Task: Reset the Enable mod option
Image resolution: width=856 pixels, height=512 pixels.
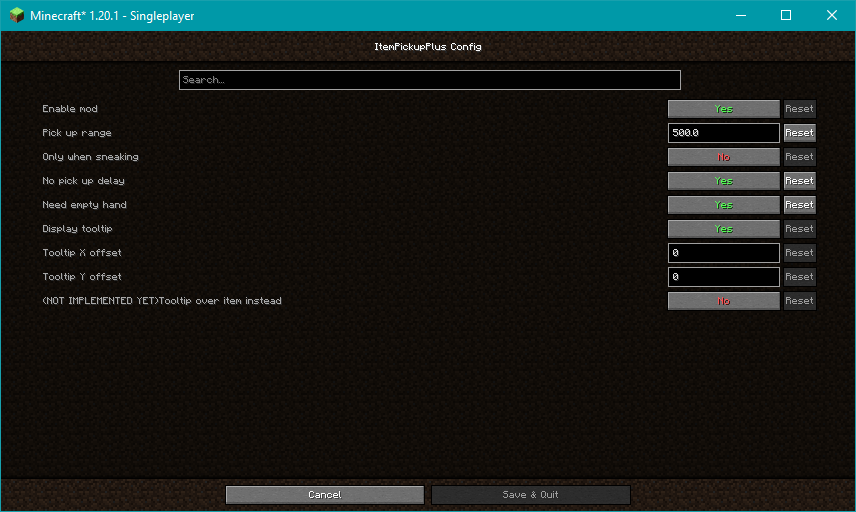Action: coord(799,109)
